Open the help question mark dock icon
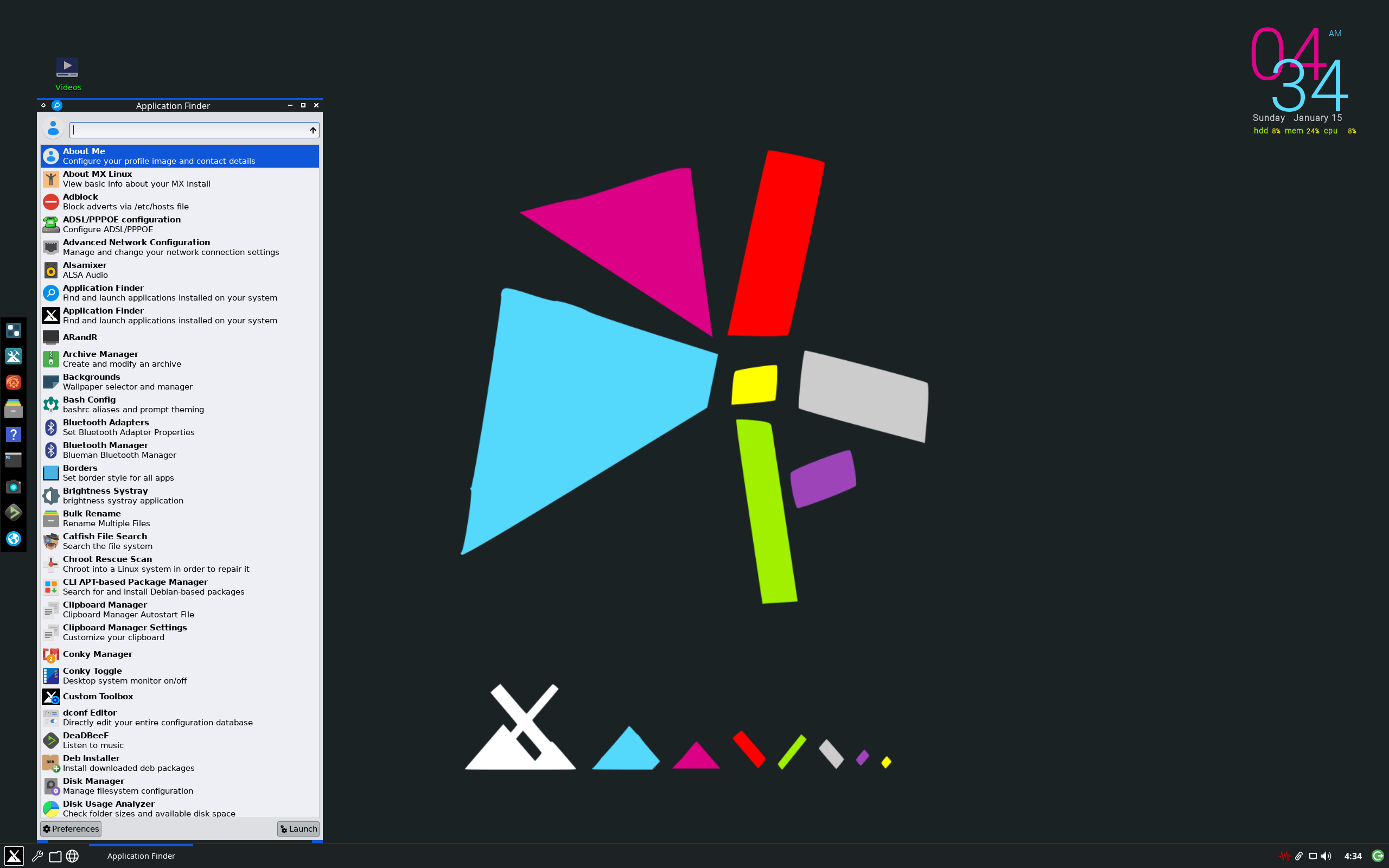Image resolution: width=1389 pixels, height=868 pixels. [13, 435]
